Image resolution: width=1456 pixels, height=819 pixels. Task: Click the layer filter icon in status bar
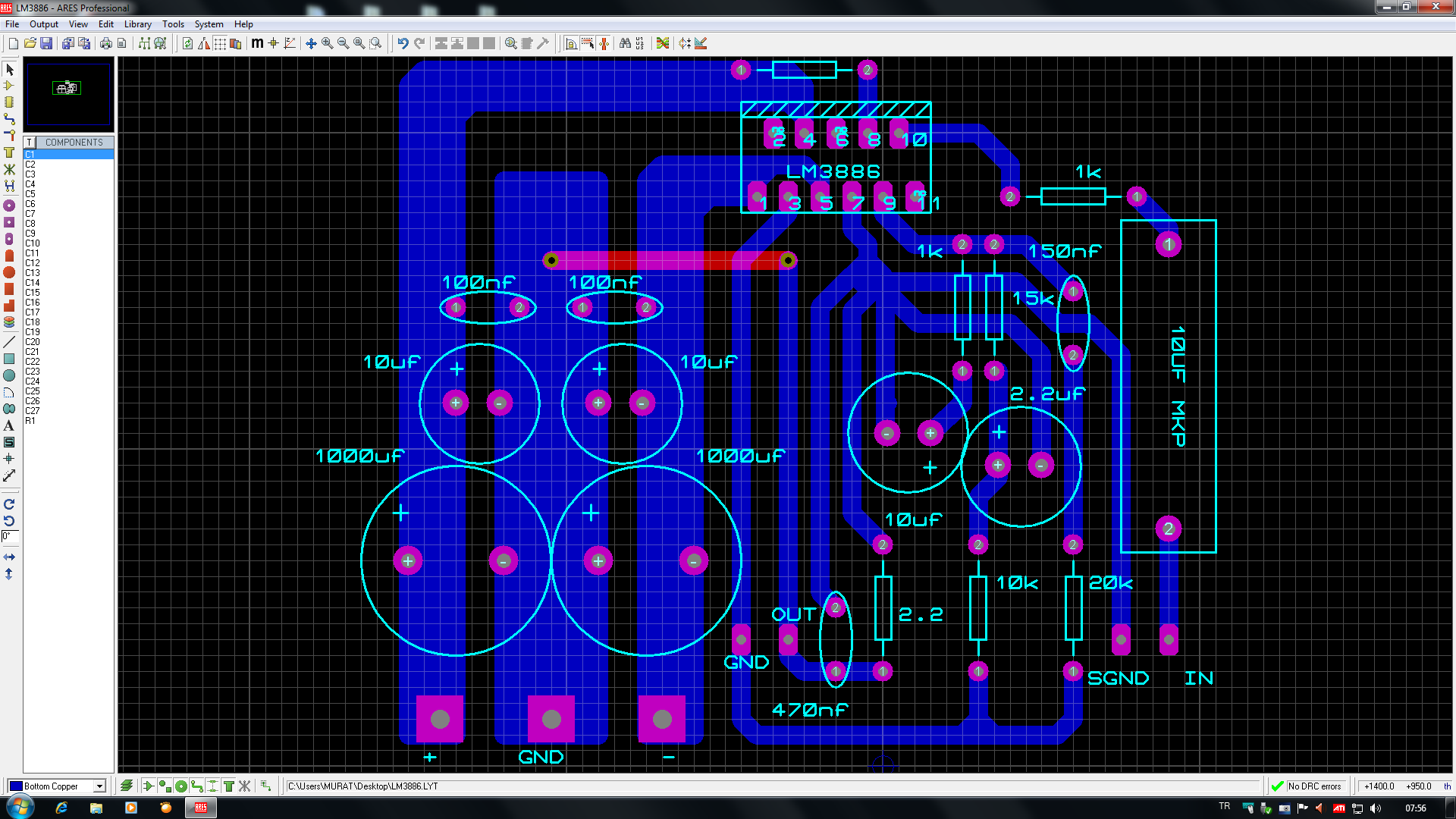pos(127,786)
